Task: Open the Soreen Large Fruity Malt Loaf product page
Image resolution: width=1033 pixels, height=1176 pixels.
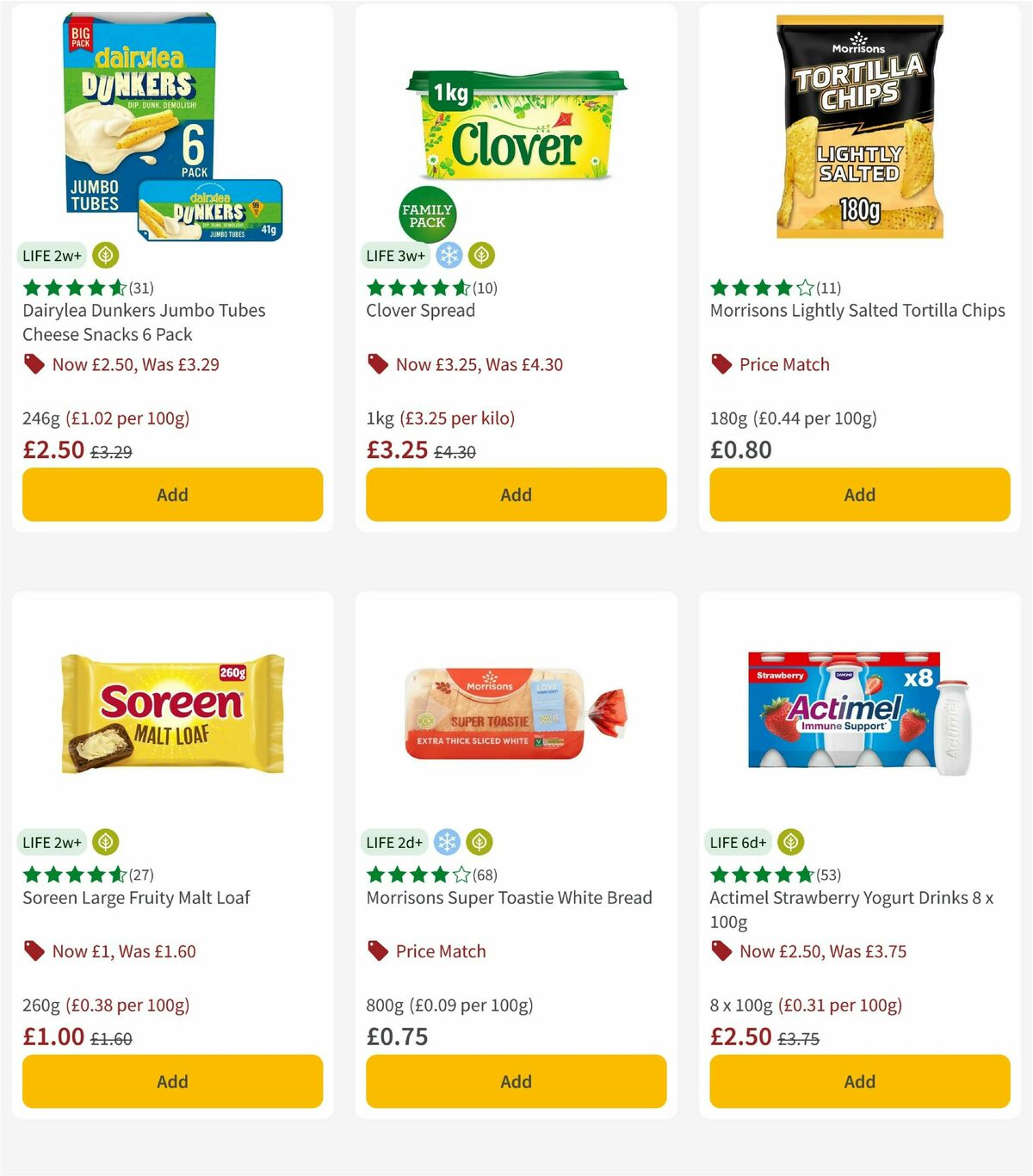Action: pyautogui.click(x=135, y=897)
